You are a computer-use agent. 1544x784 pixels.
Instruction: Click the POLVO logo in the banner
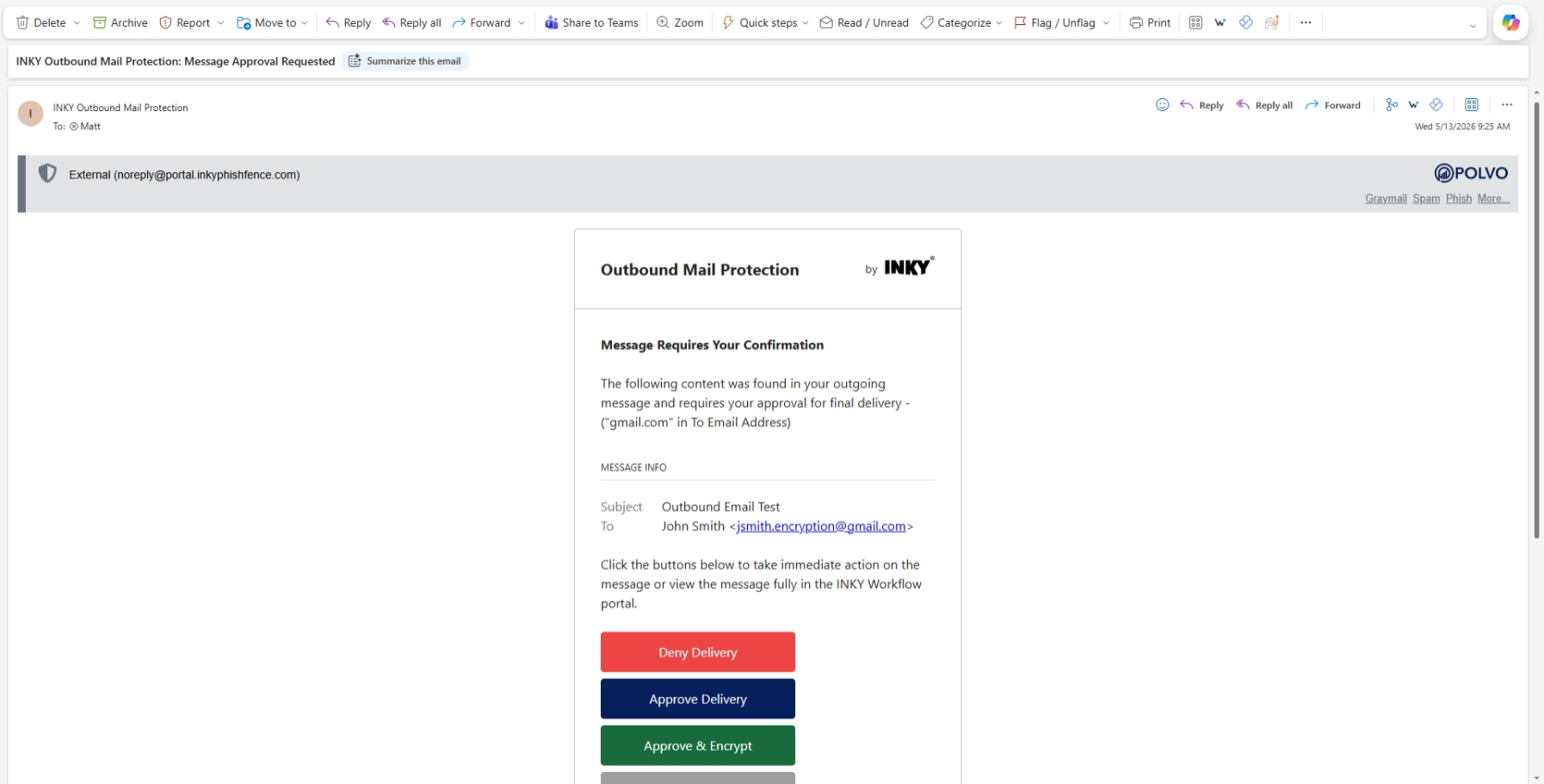pos(1471,173)
